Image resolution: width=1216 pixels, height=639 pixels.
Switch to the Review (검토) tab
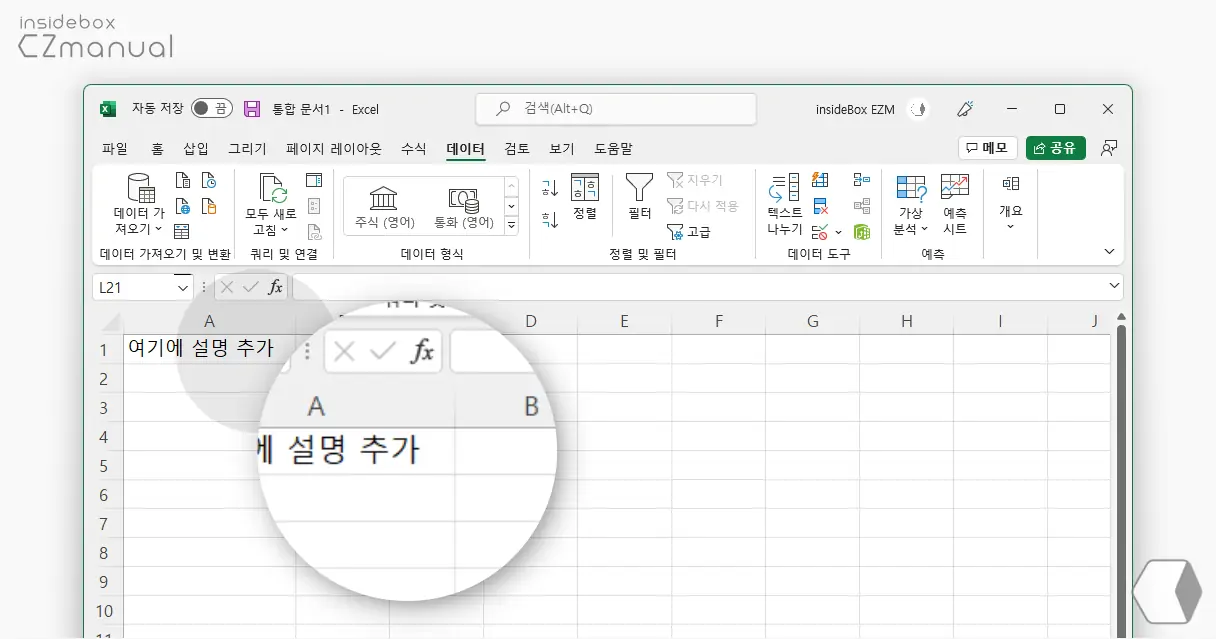517,148
